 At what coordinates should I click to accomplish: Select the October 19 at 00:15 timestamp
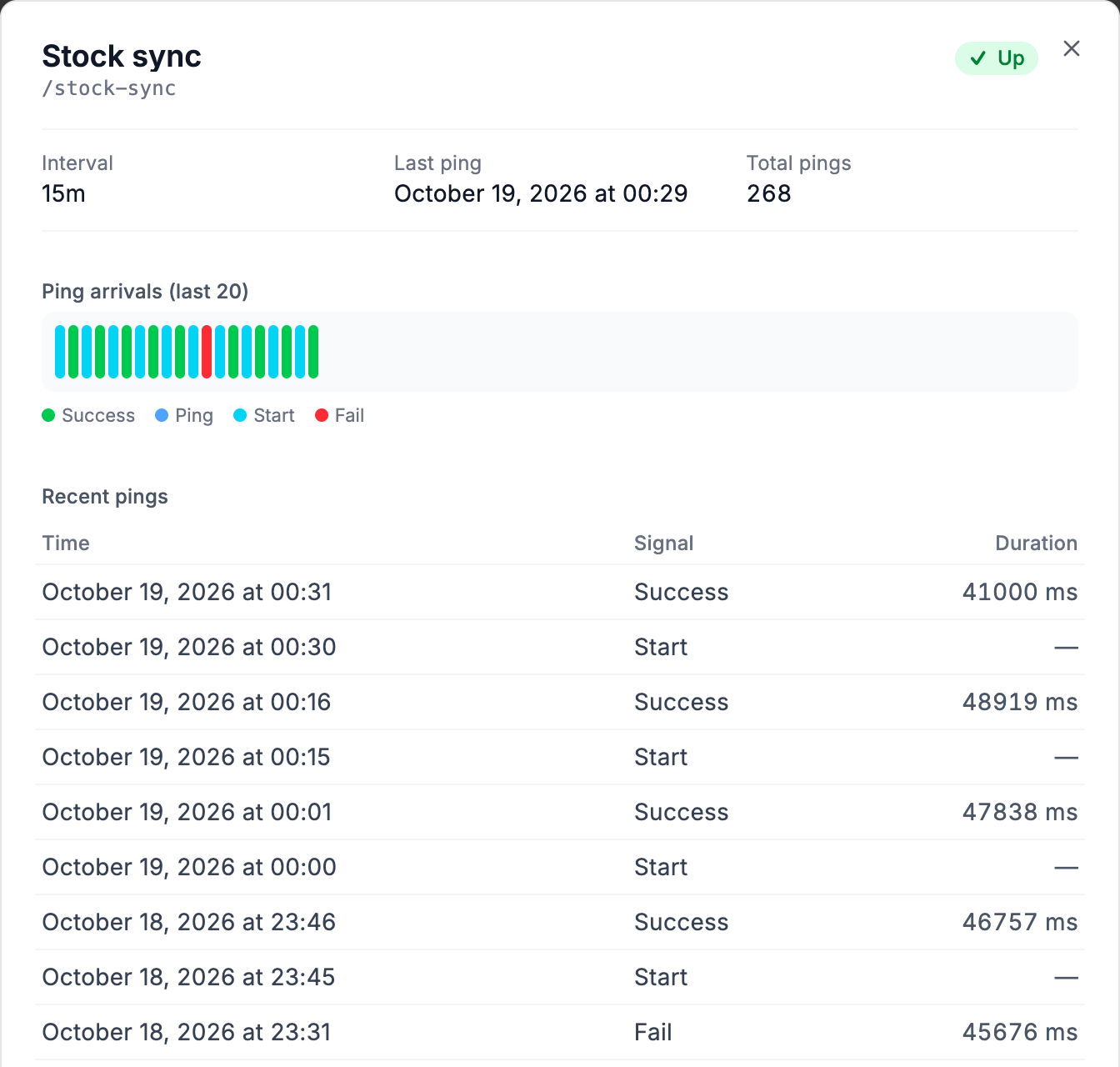pos(187,757)
